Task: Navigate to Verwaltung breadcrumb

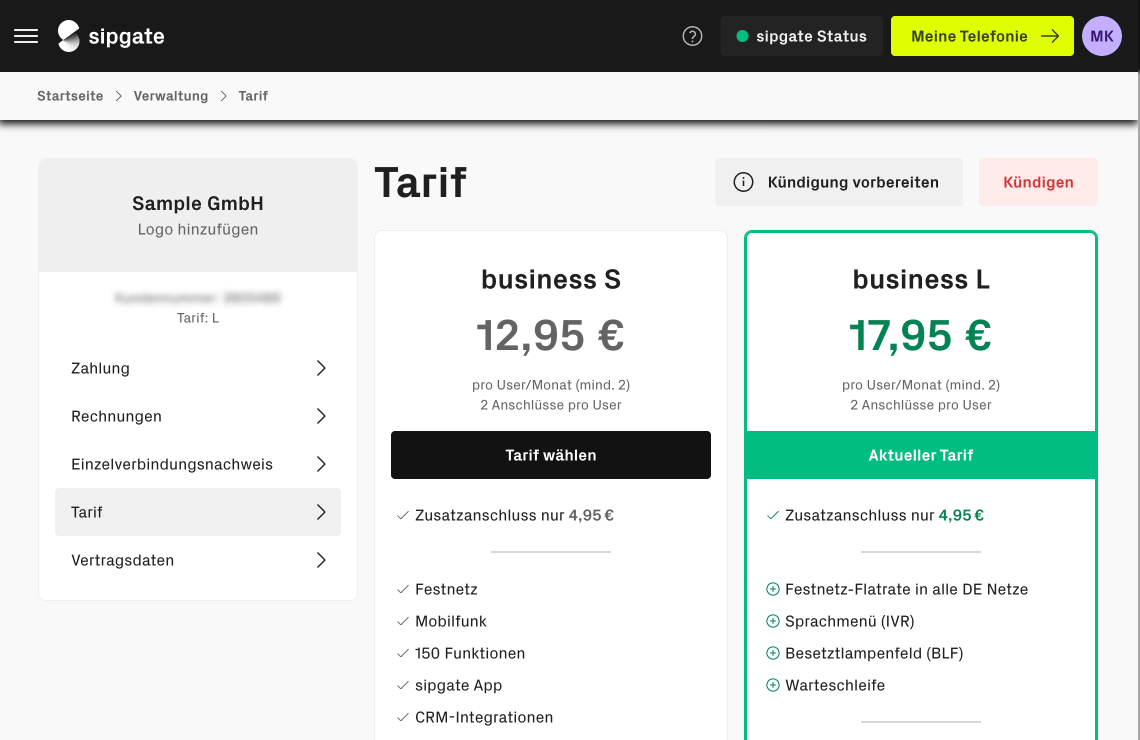Action: point(171,96)
